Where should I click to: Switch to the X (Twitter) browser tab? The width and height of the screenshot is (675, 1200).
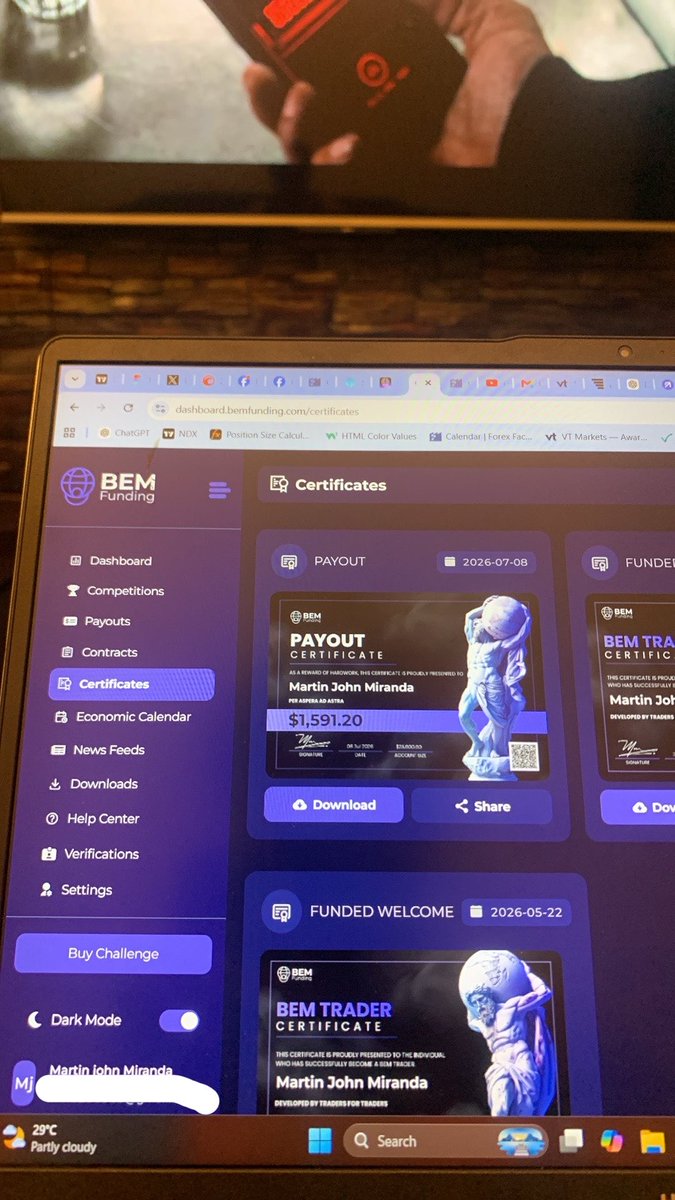(x=172, y=381)
